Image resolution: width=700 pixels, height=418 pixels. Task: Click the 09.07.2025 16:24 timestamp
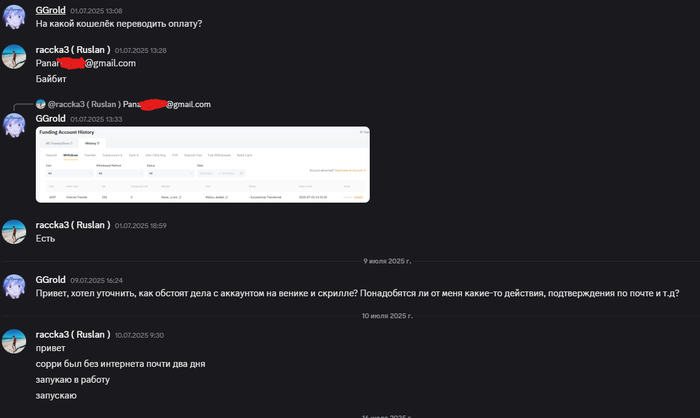96,280
